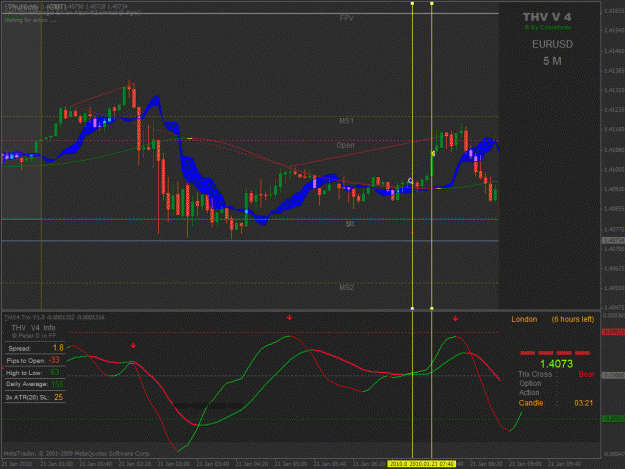This screenshot has width=625, height=469.
Task: Click the Daily Average value 155
Action: click(x=57, y=384)
